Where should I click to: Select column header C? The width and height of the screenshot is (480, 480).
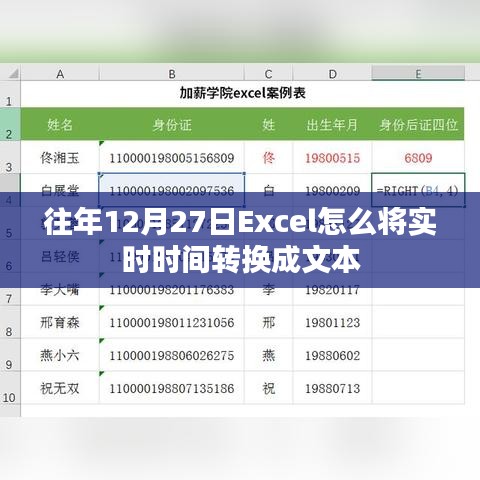click(268, 73)
